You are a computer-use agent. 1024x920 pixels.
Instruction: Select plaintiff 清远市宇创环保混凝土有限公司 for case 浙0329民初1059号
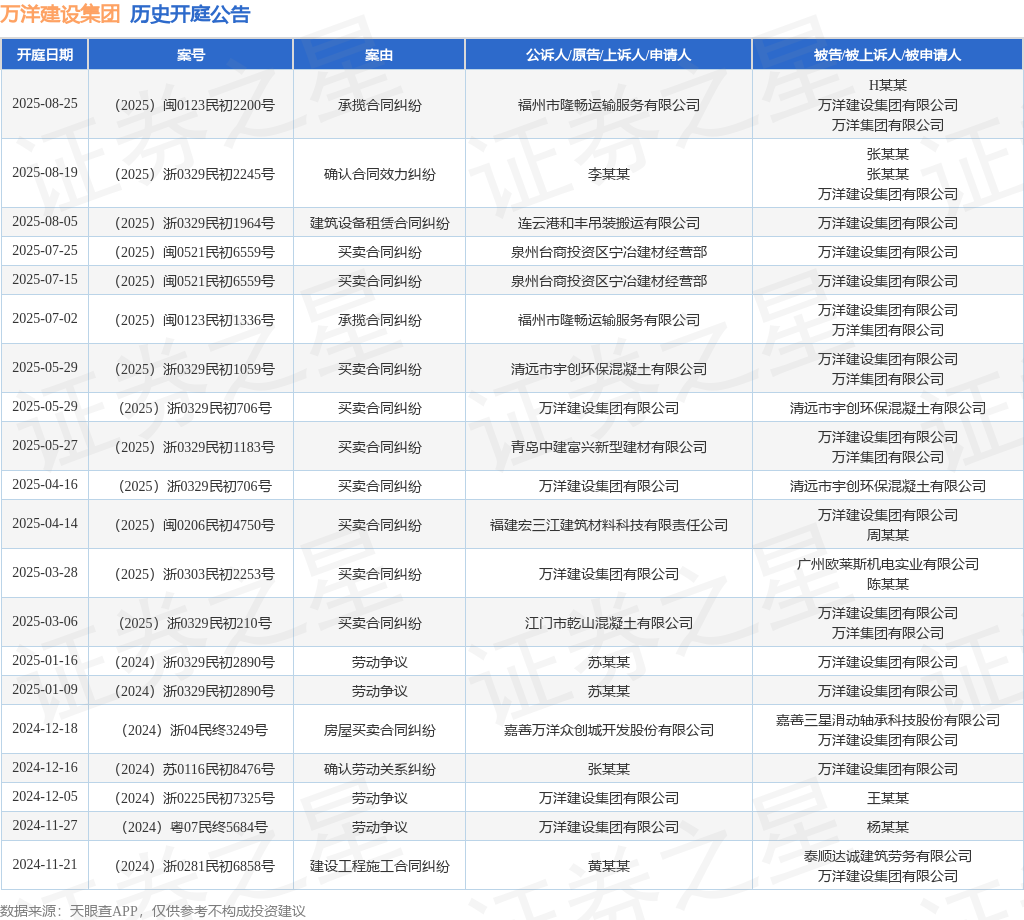(609, 369)
